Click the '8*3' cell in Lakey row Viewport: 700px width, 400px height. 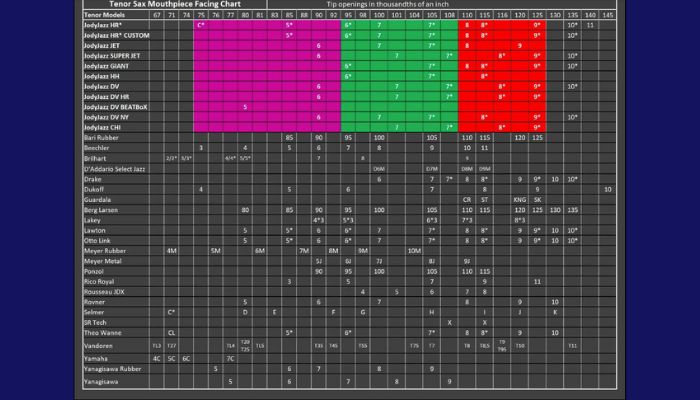[520, 220]
